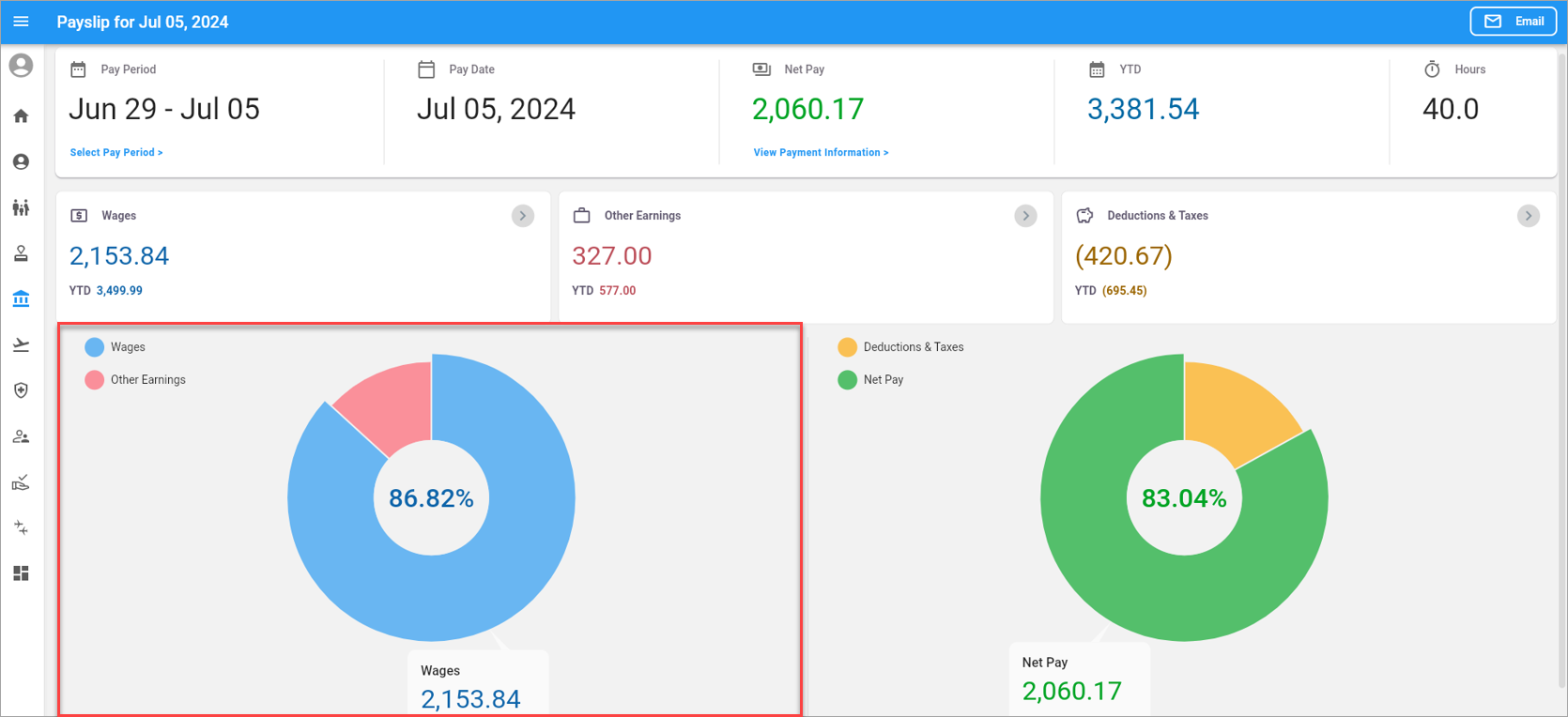Screen dimensions: 1568x717
Task: Click the pay date Jul 05, 2024 value
Action: click(x=496, y=109)
